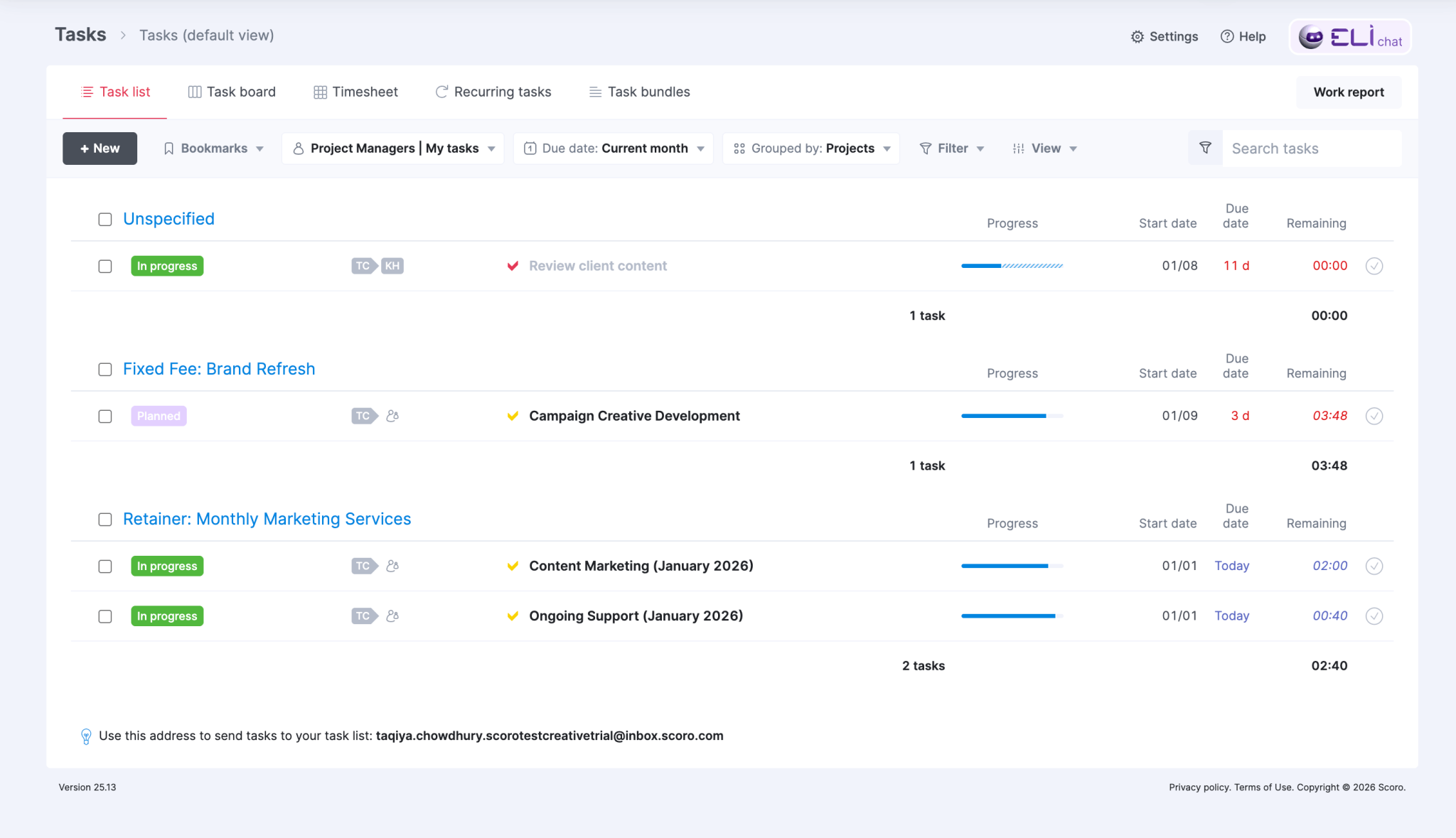Viewport: 1456px width, 838px height.
Task: Mark Campaign Creative Development done via circle checkmark
Action: click(x=1374, y=416)
